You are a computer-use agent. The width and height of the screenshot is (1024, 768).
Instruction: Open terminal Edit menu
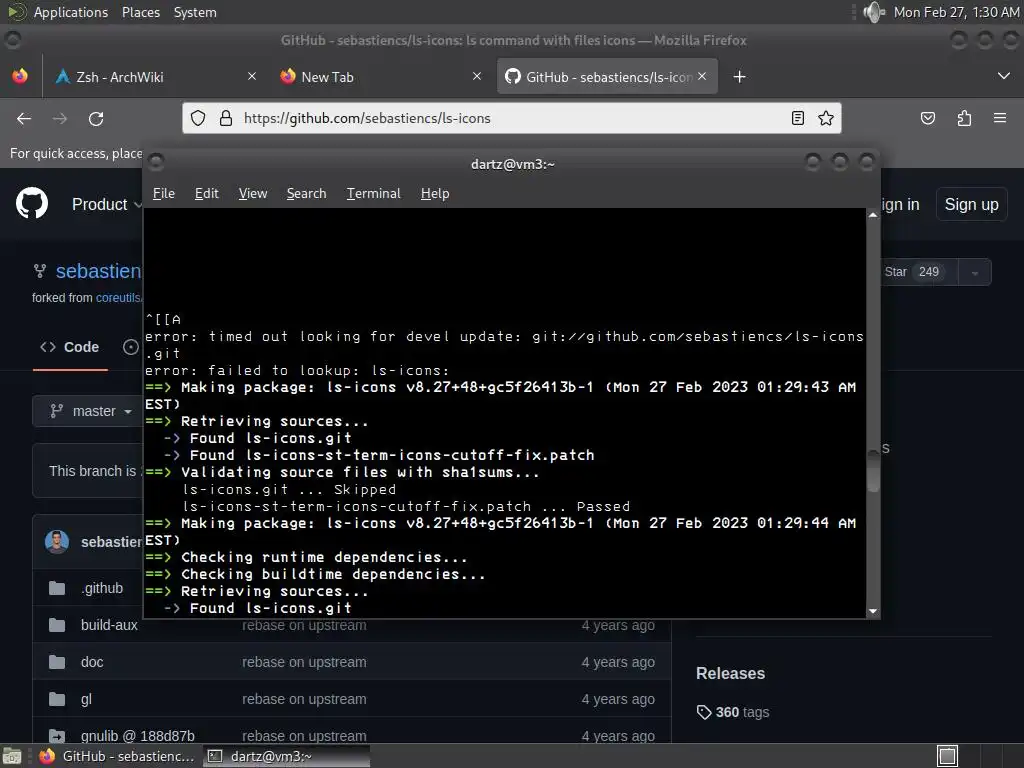point(206,193)
